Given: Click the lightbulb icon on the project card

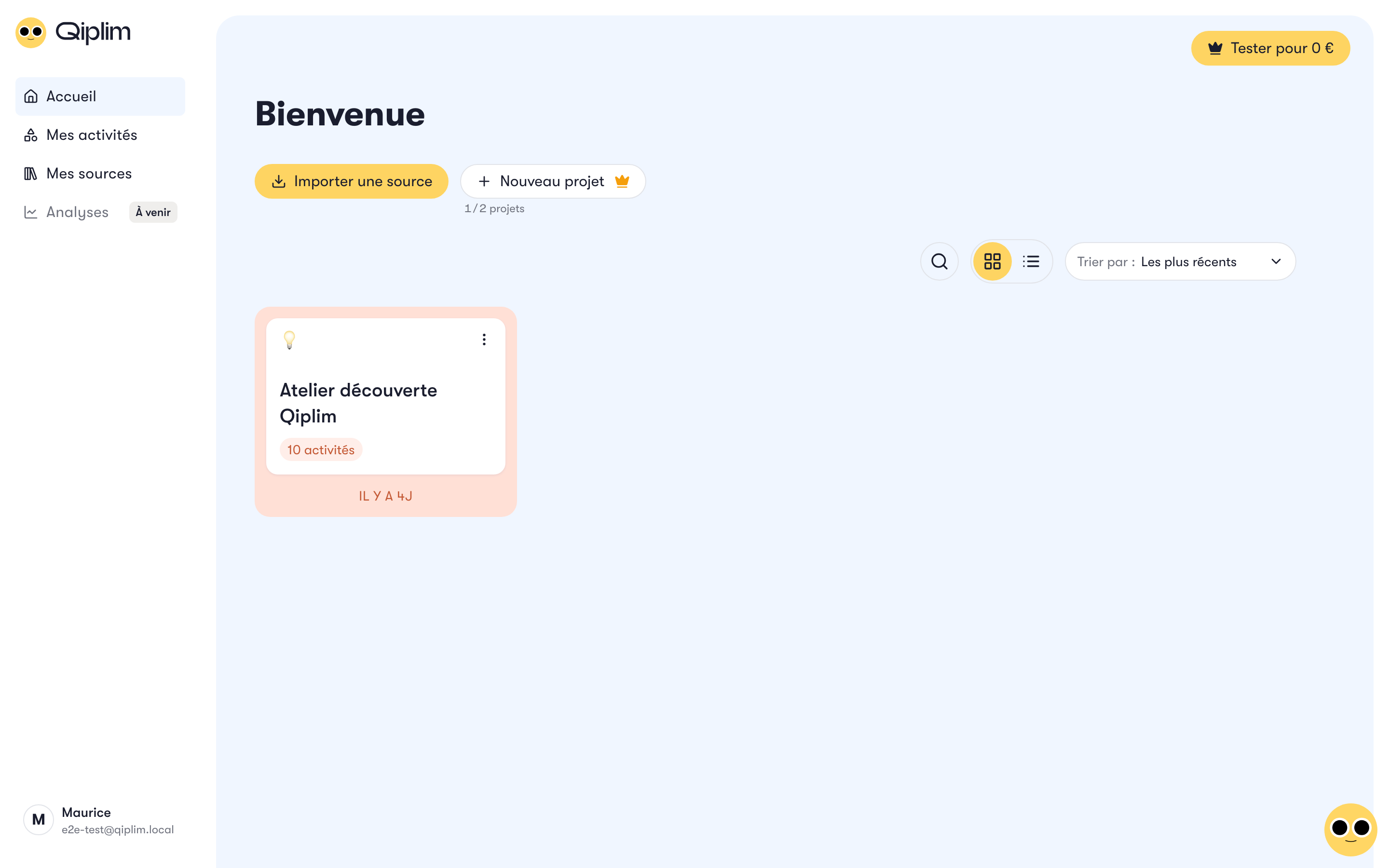Looking at the screenshot, I should pyautogui.click(x=289, y=340).
